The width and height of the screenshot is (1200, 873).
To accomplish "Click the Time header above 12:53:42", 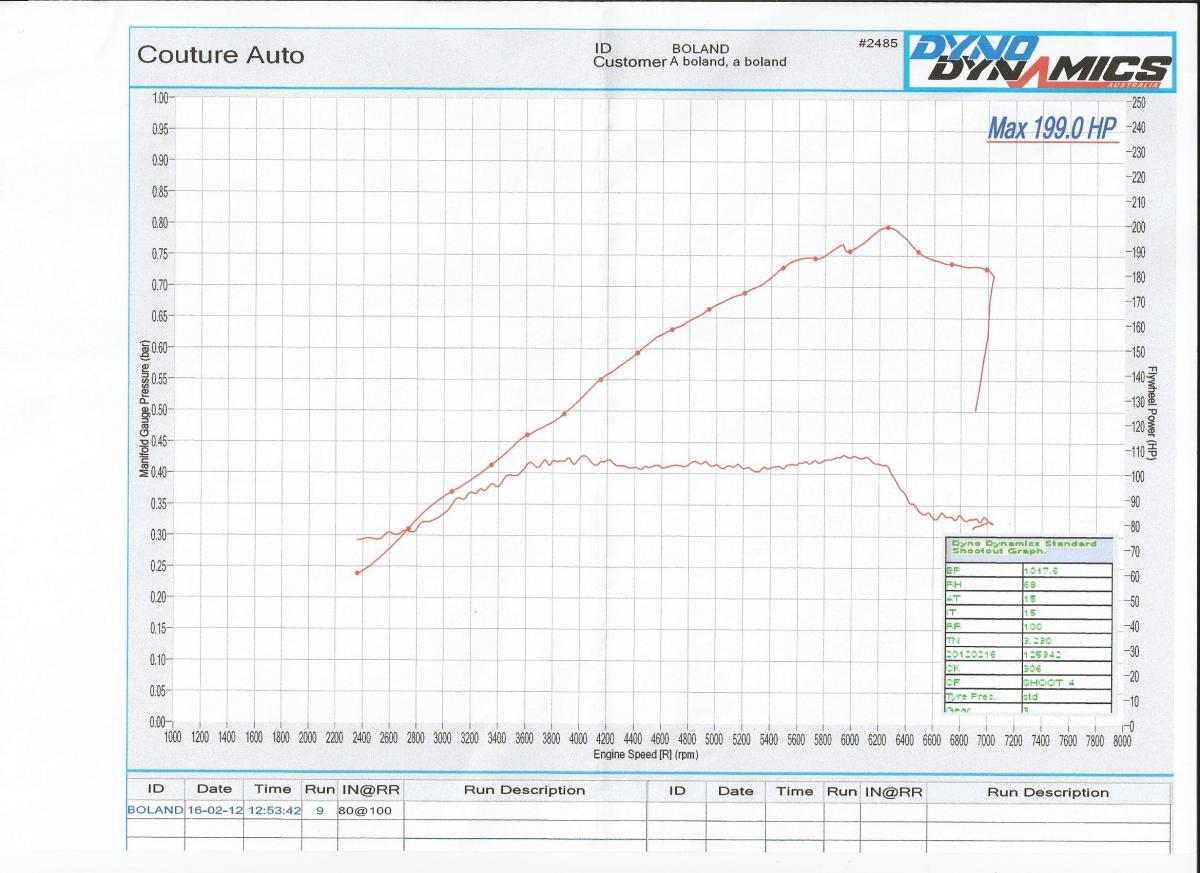I will [272, 790].
